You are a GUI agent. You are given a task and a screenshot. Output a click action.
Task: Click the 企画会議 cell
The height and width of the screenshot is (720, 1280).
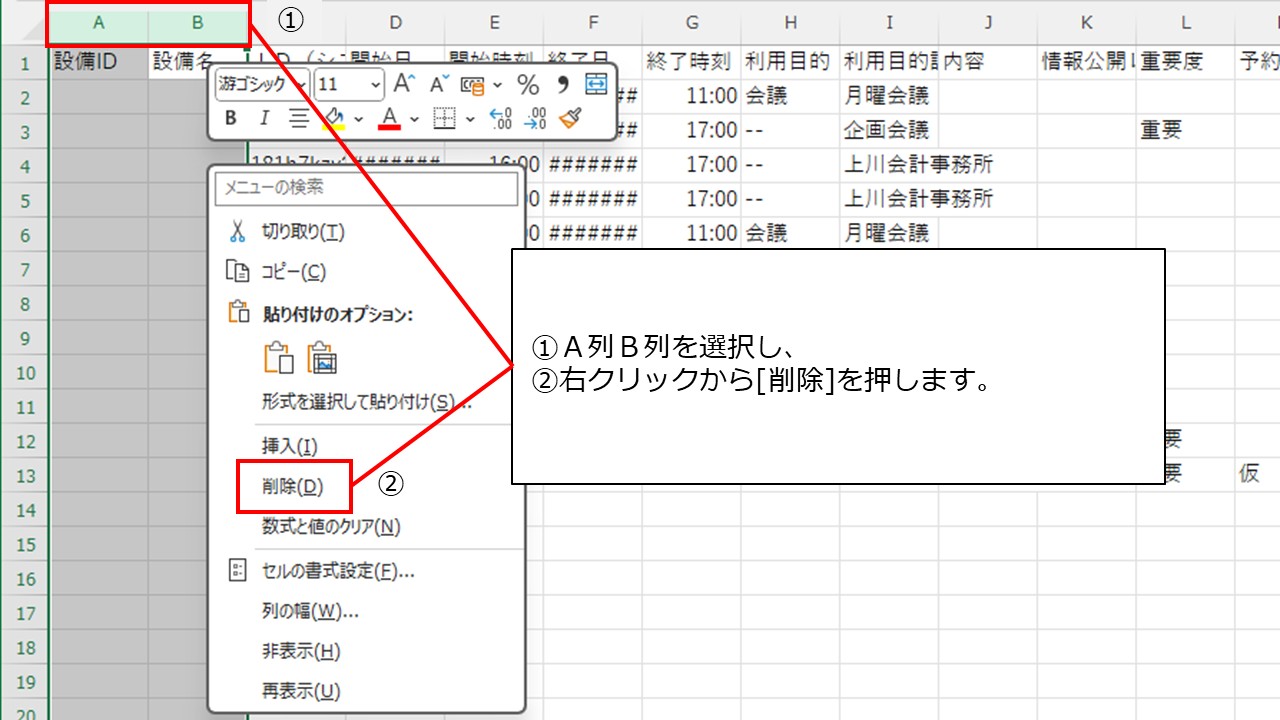pyautogui.click(x=889, y=131)
